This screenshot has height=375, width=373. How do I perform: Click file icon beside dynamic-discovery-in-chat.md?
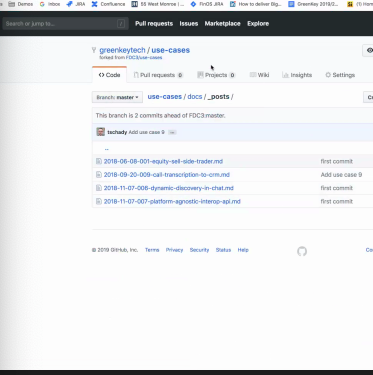click(x=99, y=188)
